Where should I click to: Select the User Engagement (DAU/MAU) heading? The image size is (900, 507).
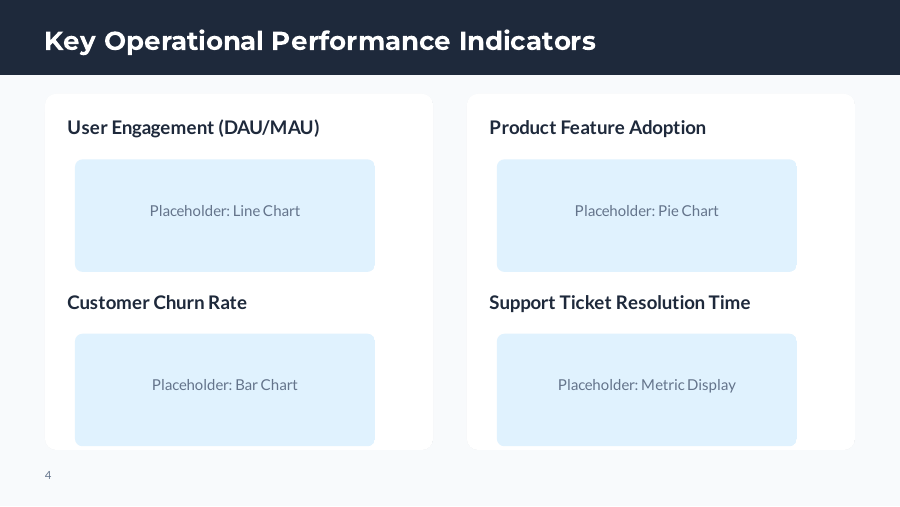(x=193, y=128)
